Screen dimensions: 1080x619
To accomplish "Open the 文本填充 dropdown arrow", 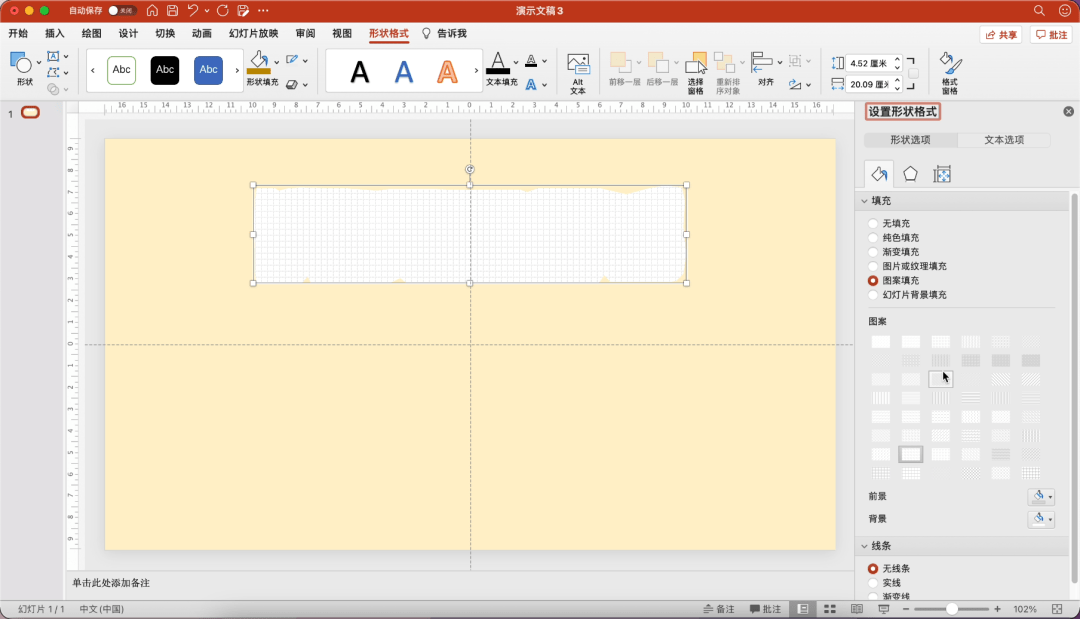I will point(516,62).
